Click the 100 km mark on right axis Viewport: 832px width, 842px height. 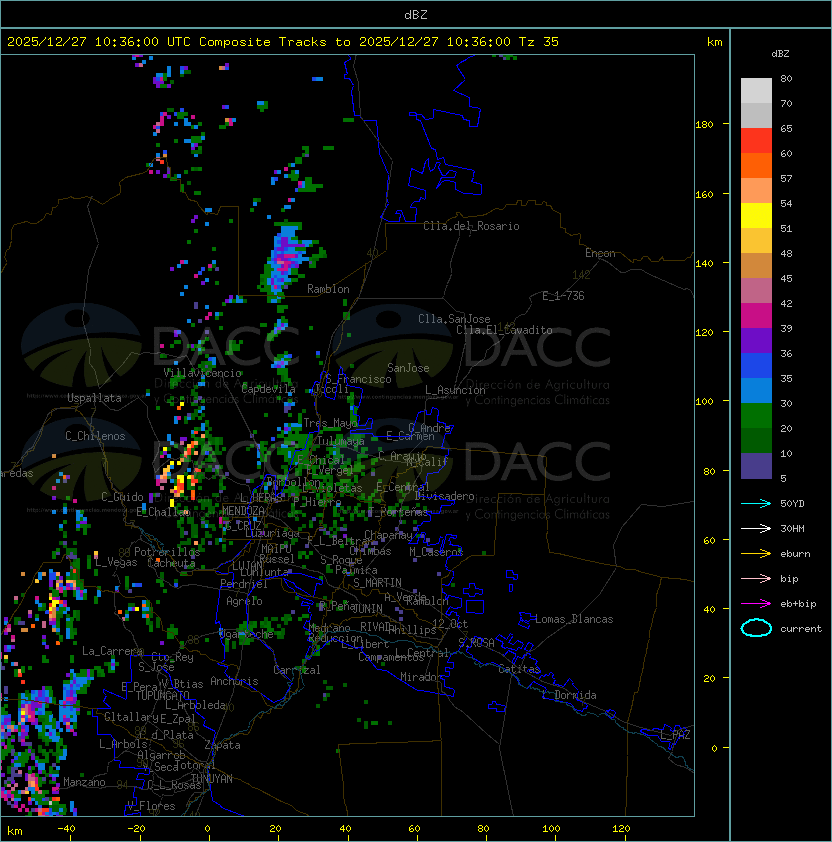(704, 401)
